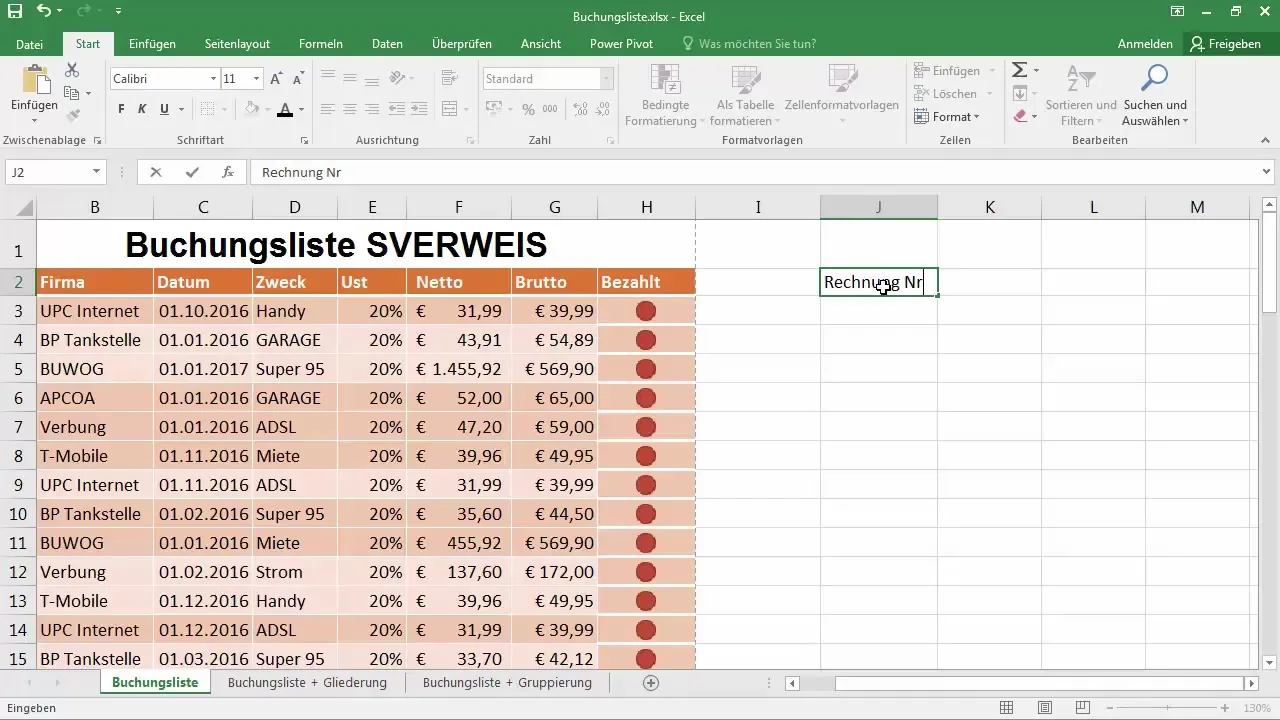
Task: Switch to sheet Buchungsliste + Gruppierung
Action: pyautogui.click(x=507, y=683)
